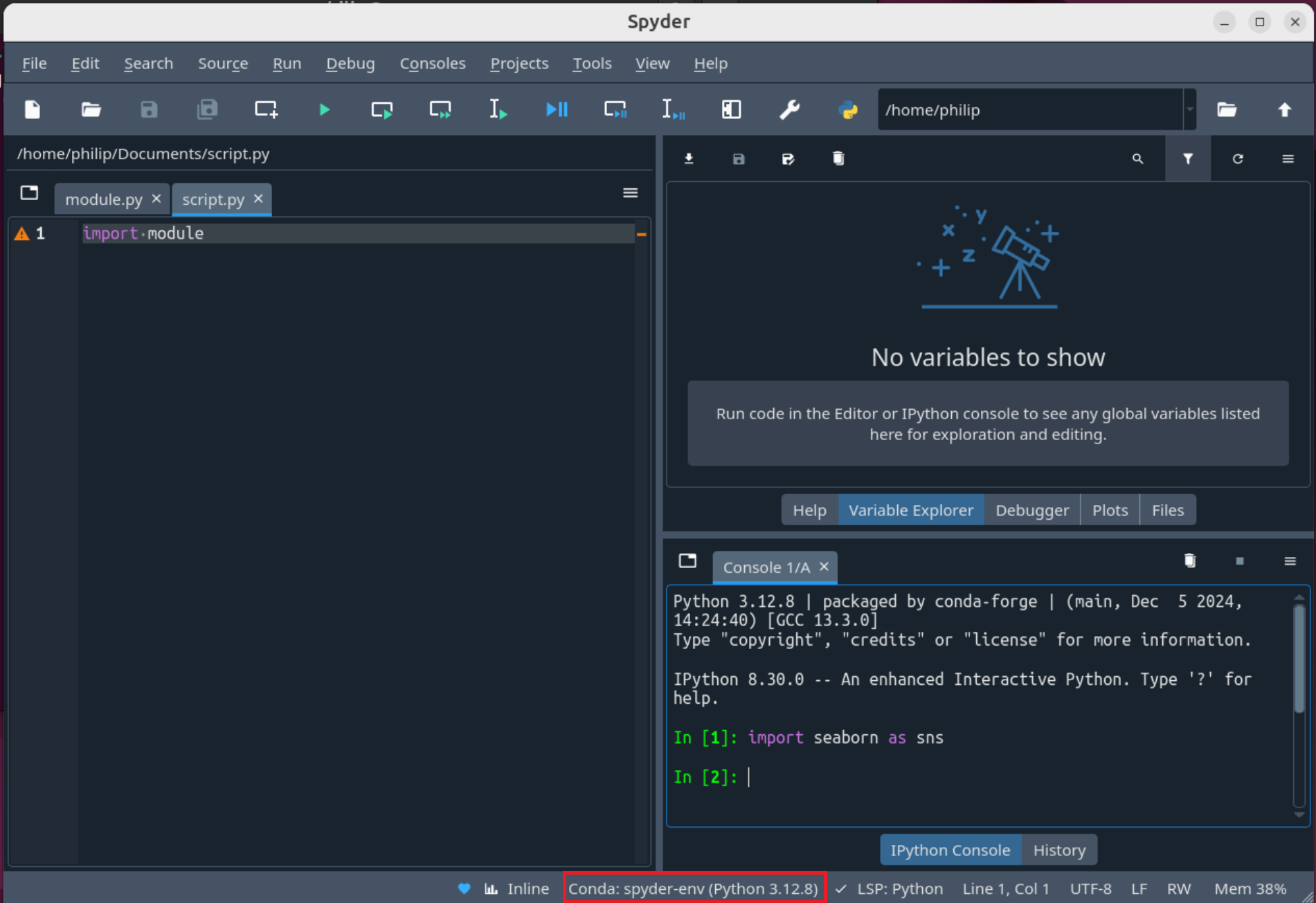Save all files using toolbar icon
The image size is (1316, 903).
click(x=207, y=109)
